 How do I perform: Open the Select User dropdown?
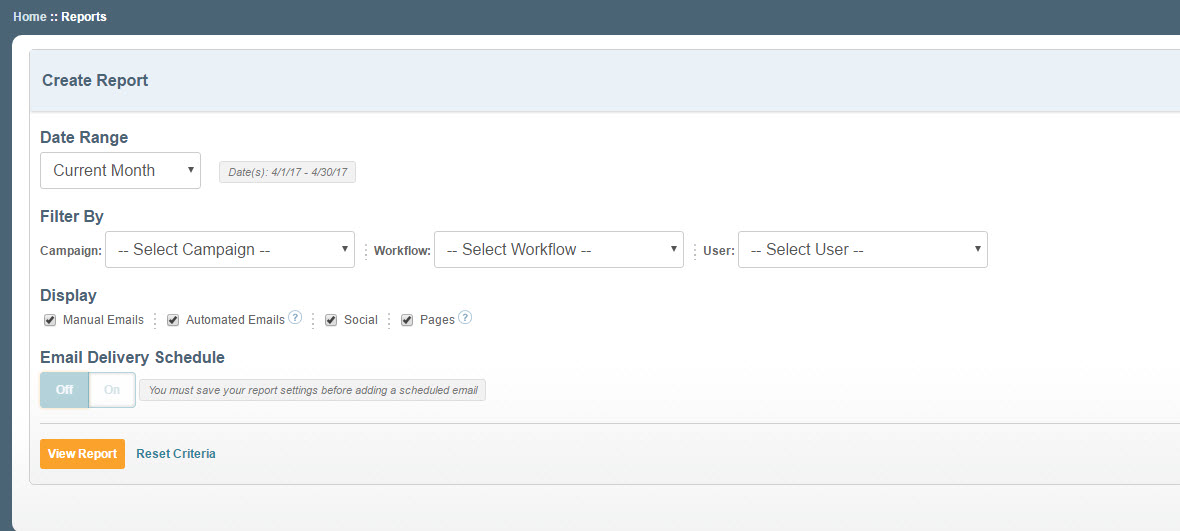point(863,250)
